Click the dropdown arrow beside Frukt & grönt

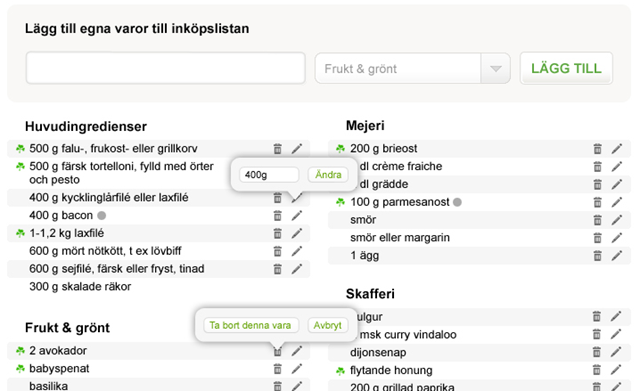496,69
